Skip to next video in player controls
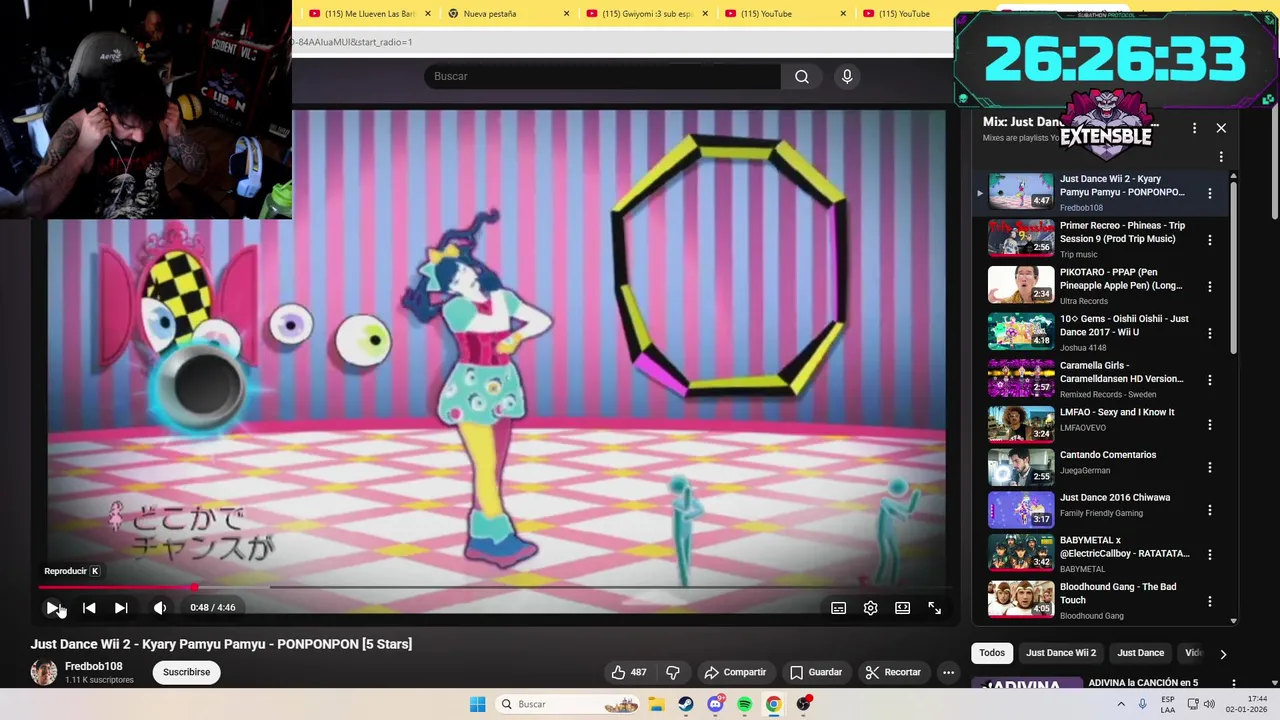Viewport: 1280px width, 720px height. tap(121, 607)
